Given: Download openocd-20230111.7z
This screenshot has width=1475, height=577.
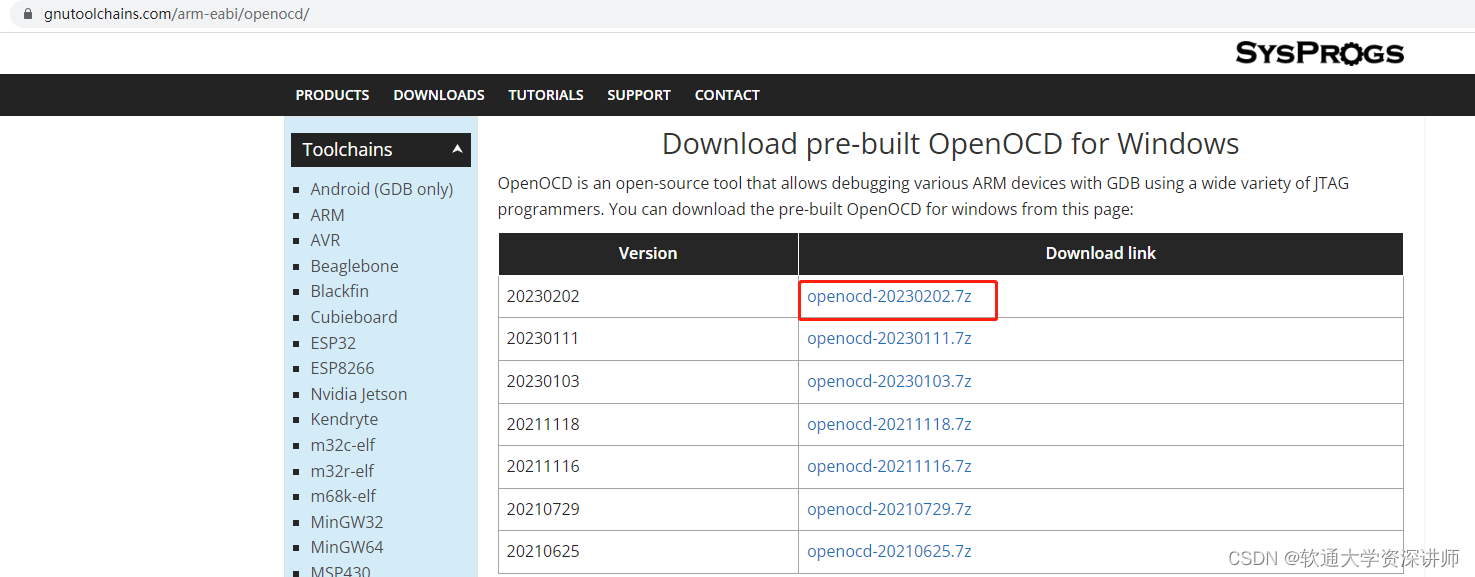Looking at the screenshot, I should (x=889, y=338).
